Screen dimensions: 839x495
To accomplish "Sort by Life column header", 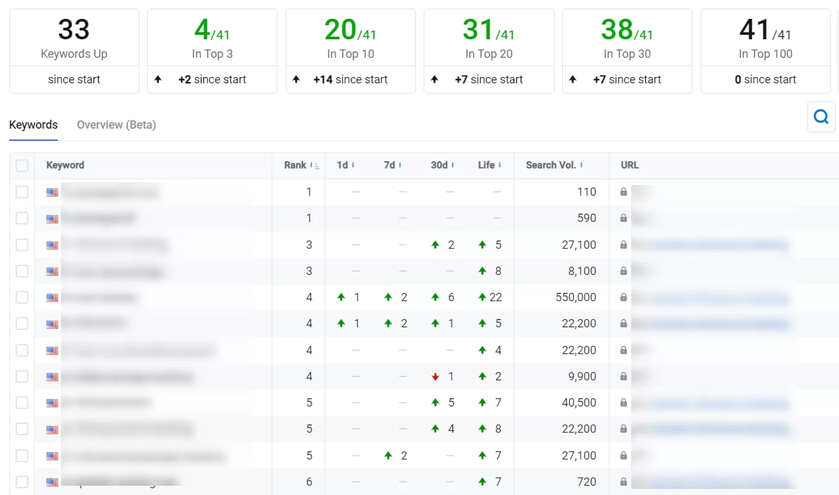I will coord(488,165).
